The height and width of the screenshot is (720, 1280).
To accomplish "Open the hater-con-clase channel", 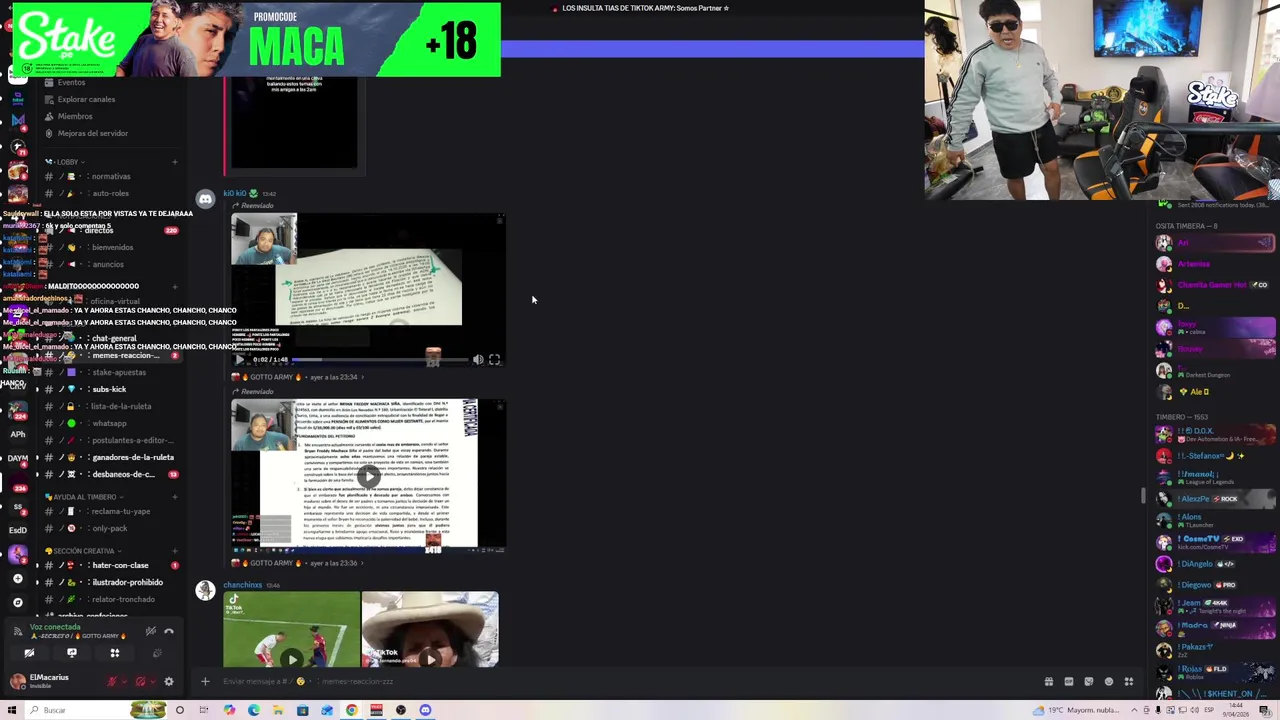I will point(111,565).
